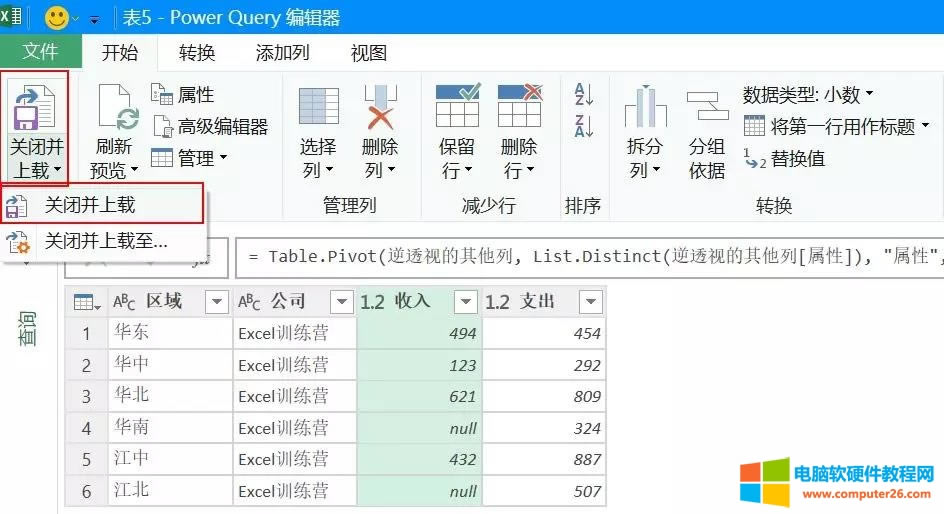Expand the 管理 dropdown arrow

coord(223,158)
